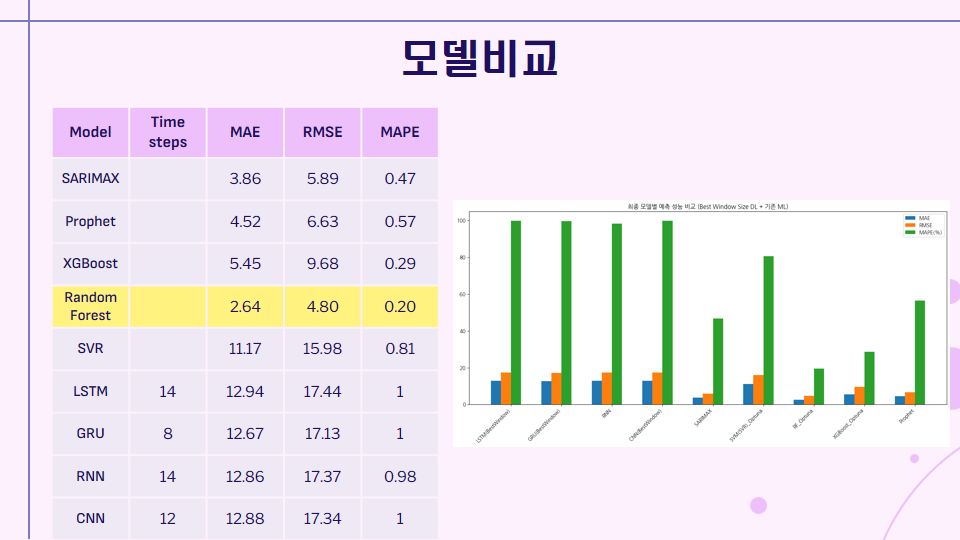Click the SVR RMSE value 15.98

(x=323, y=349)
